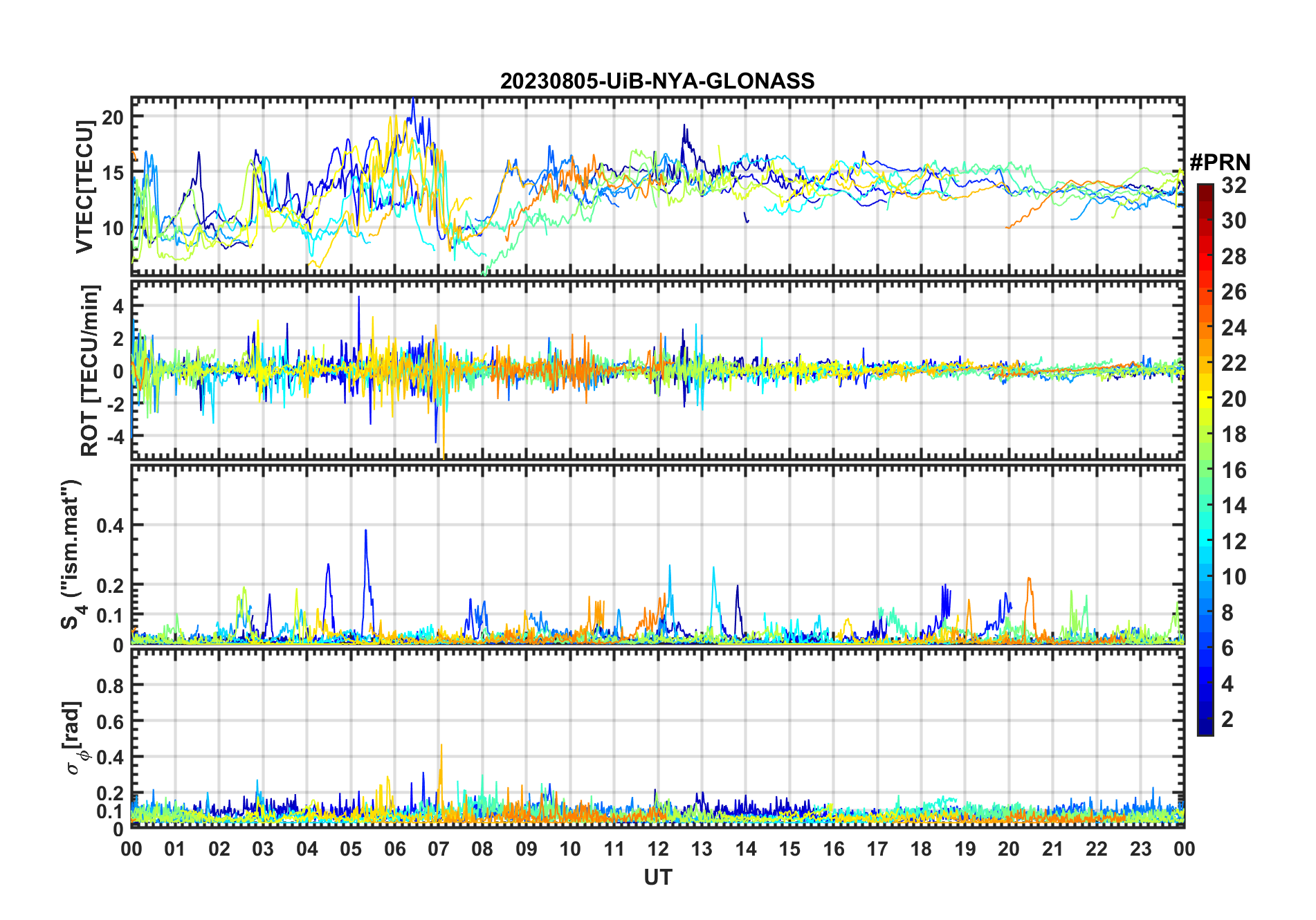The height and width of the screenshot is (920, 1316).
Task: Click colorbar tick label 16
Action: (x=1234, y=470)
